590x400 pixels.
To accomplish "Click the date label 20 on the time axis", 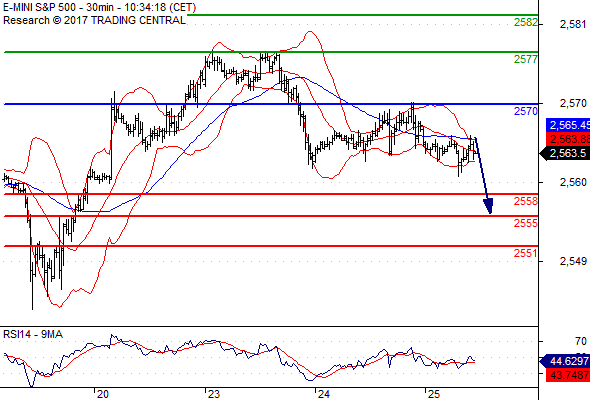I will pyautogui.click(x=102, y=394).
